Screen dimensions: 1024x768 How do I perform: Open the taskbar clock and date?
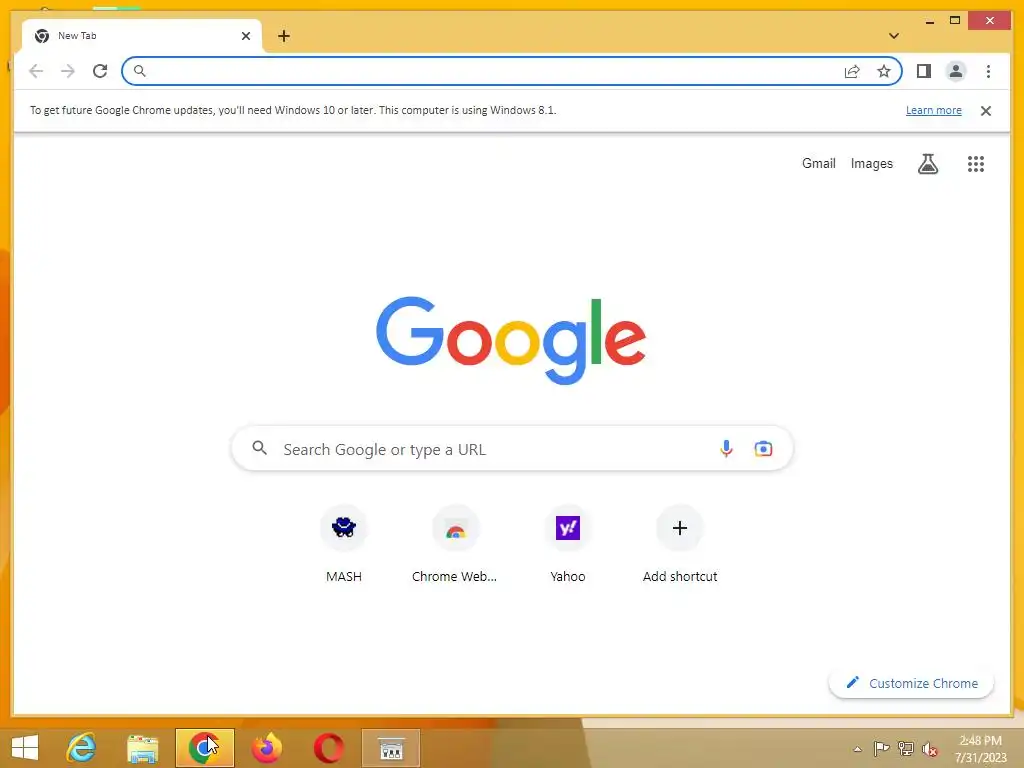coord(981,748)
